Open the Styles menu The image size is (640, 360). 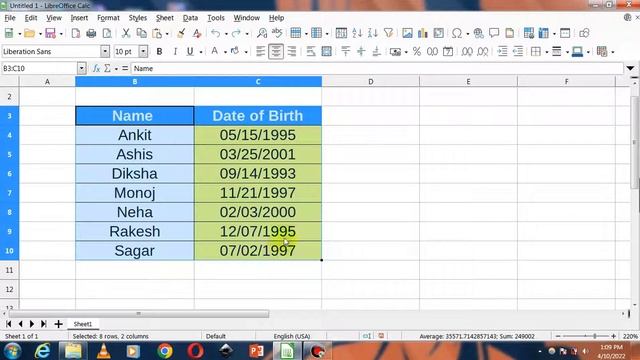pyautogui.click(x=138, y=18)
